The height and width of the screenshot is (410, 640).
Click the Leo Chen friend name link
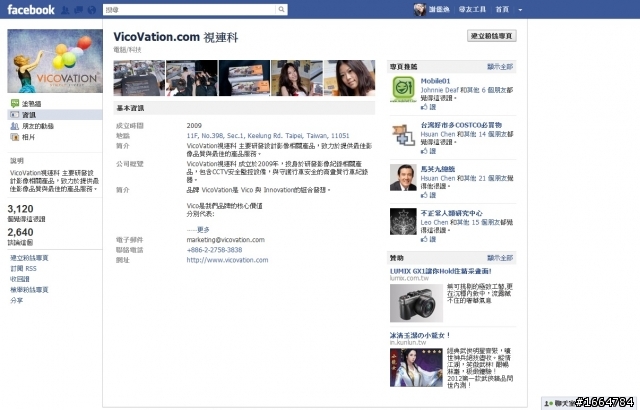(x=434, y=222)
